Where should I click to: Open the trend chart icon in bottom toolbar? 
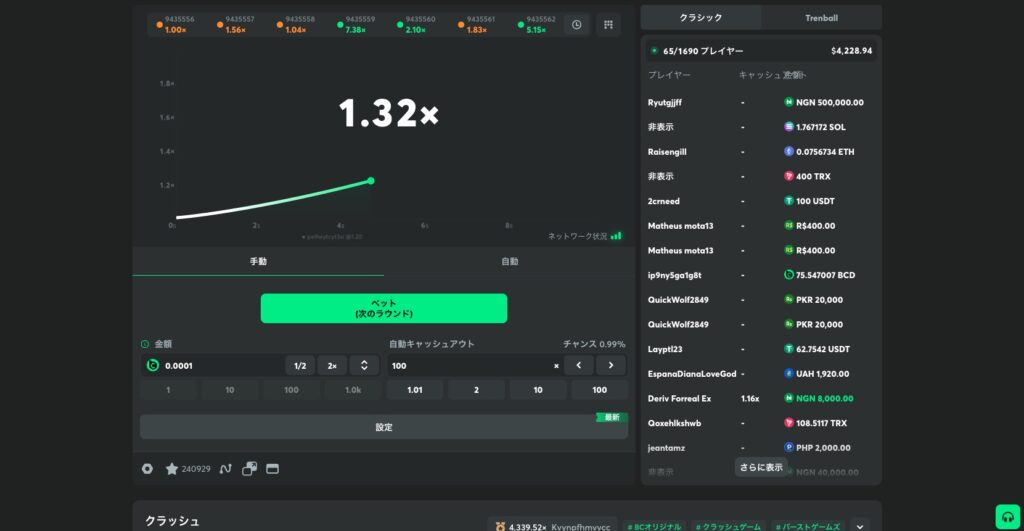(225, 469)
